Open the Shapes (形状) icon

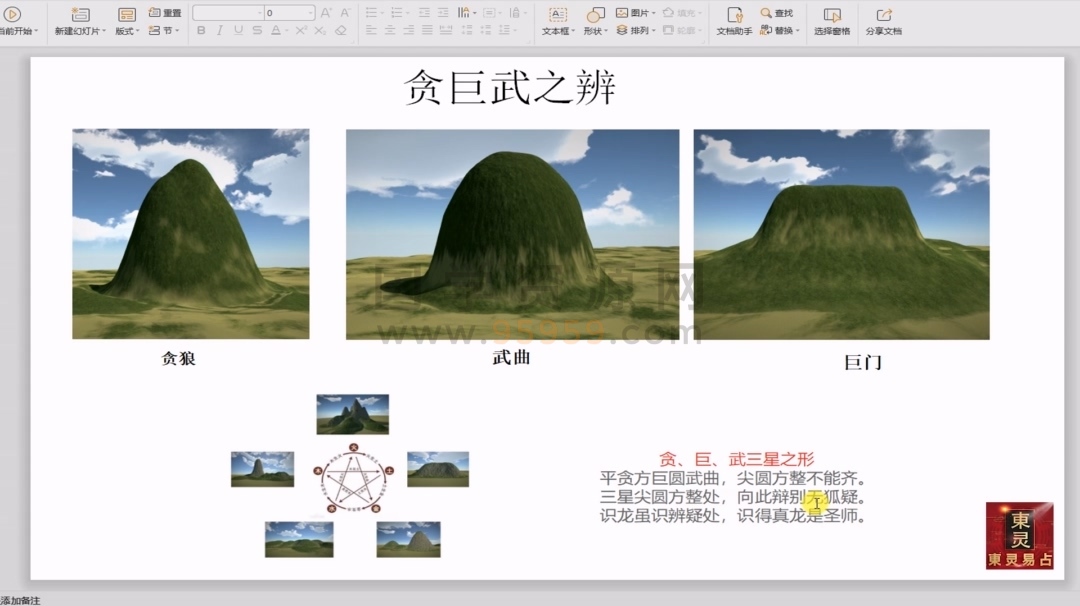[x=594, y=15]
